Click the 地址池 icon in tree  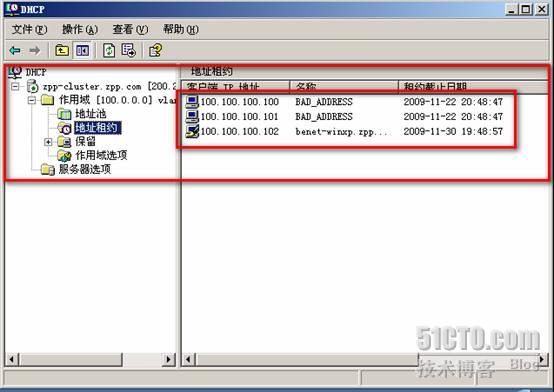pos(65,114)
